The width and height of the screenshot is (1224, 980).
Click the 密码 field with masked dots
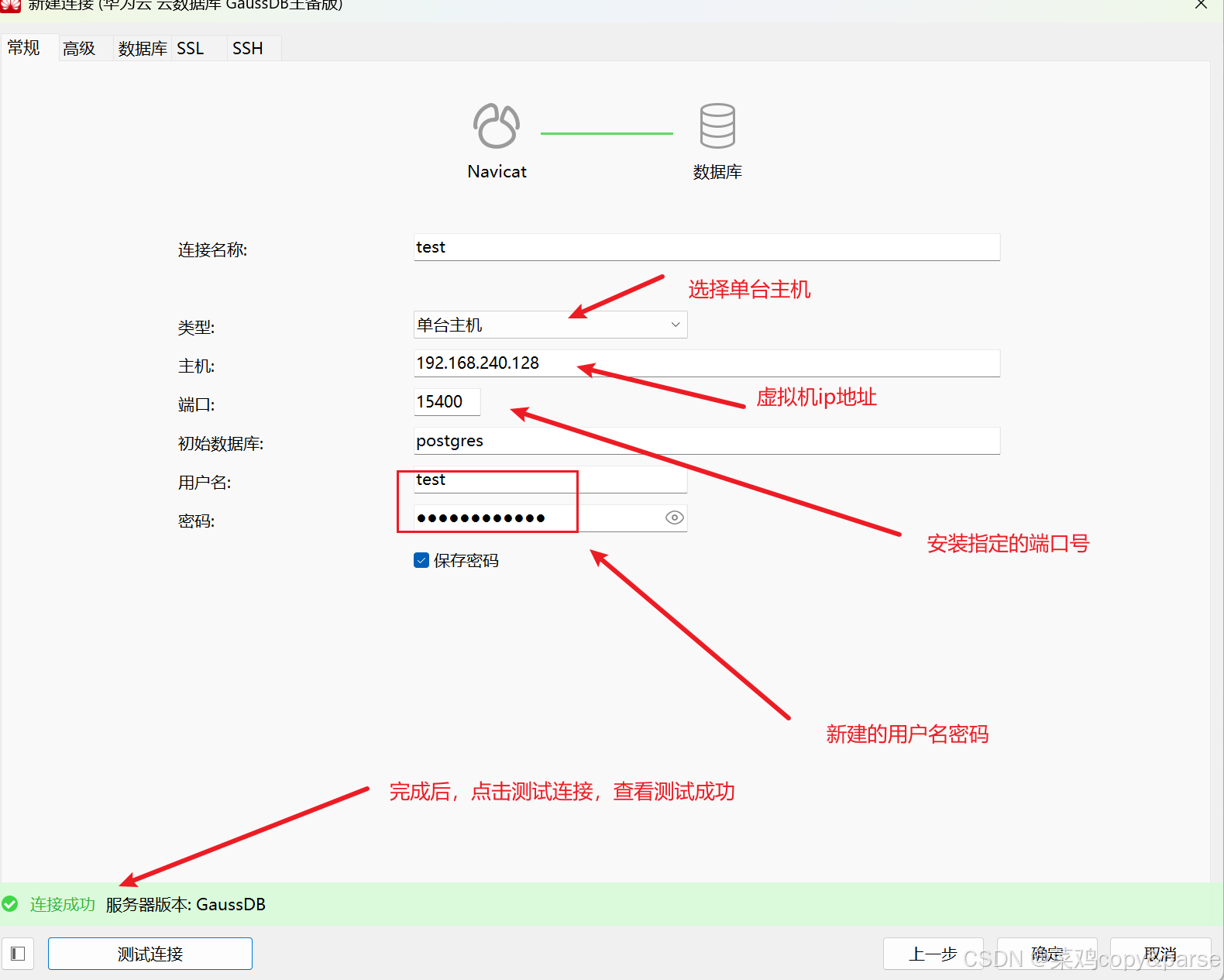551,518
